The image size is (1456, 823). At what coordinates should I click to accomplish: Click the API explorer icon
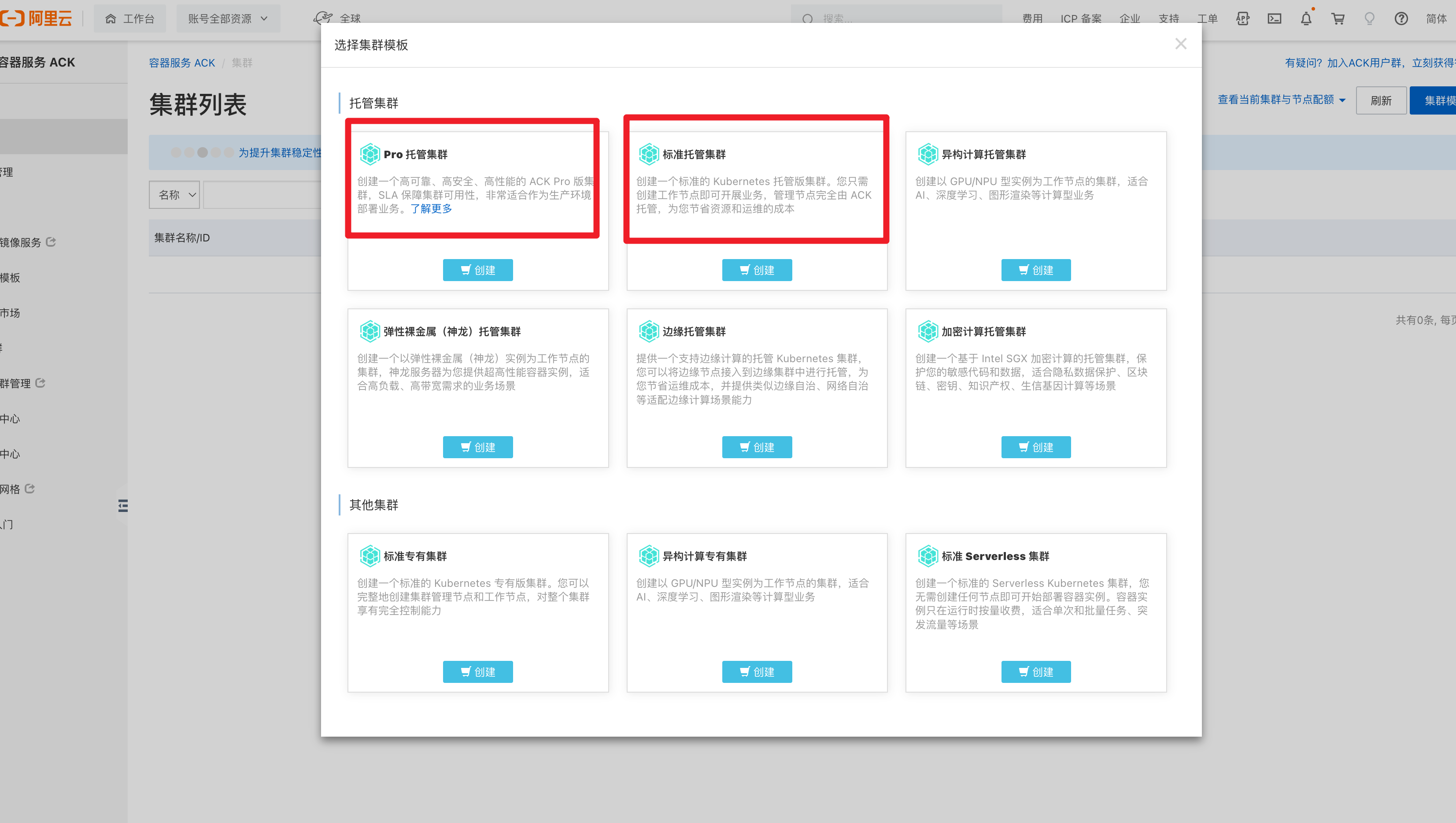(1242, 19)
